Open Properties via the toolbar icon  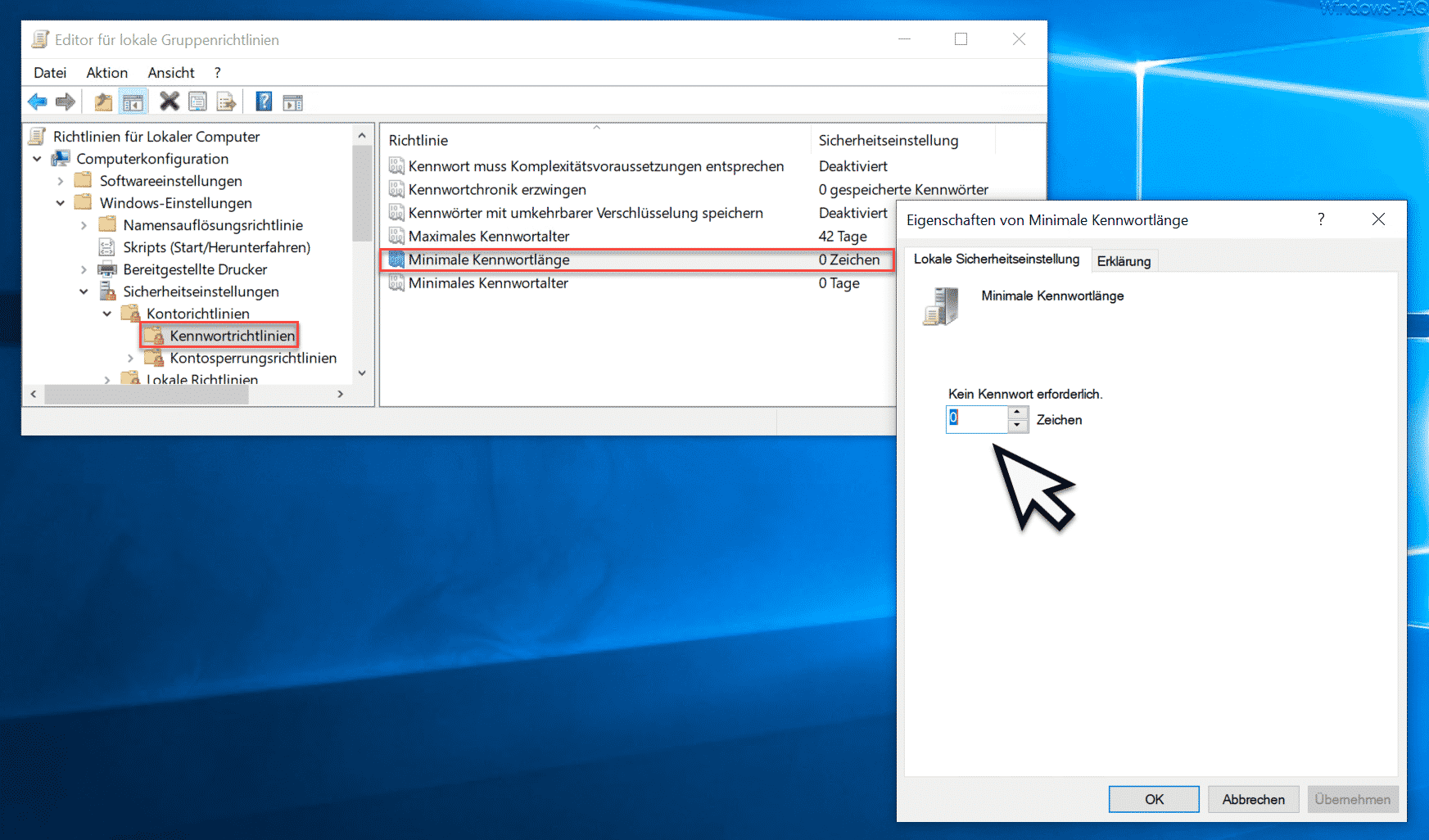coord(197,102)
